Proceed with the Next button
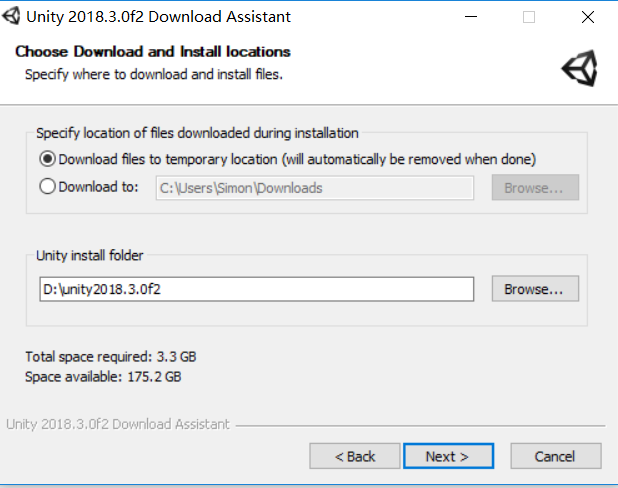 coord(448,456)
